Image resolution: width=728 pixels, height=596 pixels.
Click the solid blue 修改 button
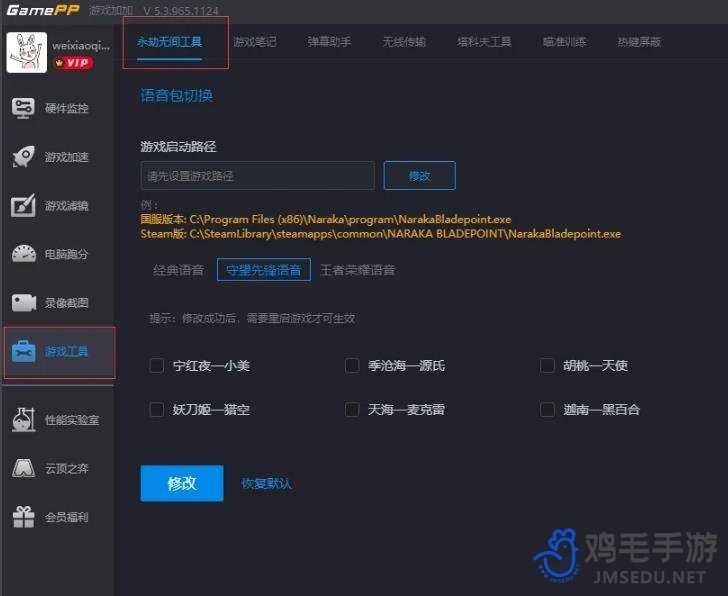coord(182,483)
